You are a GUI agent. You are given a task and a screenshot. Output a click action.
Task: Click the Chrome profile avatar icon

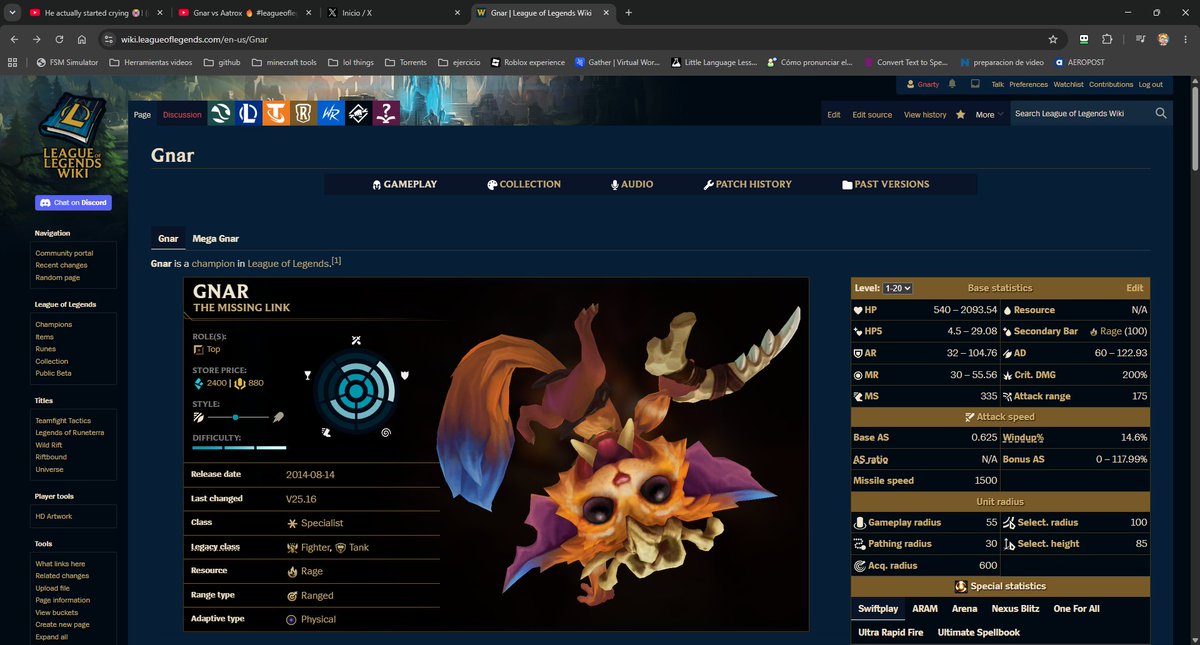1163,39
